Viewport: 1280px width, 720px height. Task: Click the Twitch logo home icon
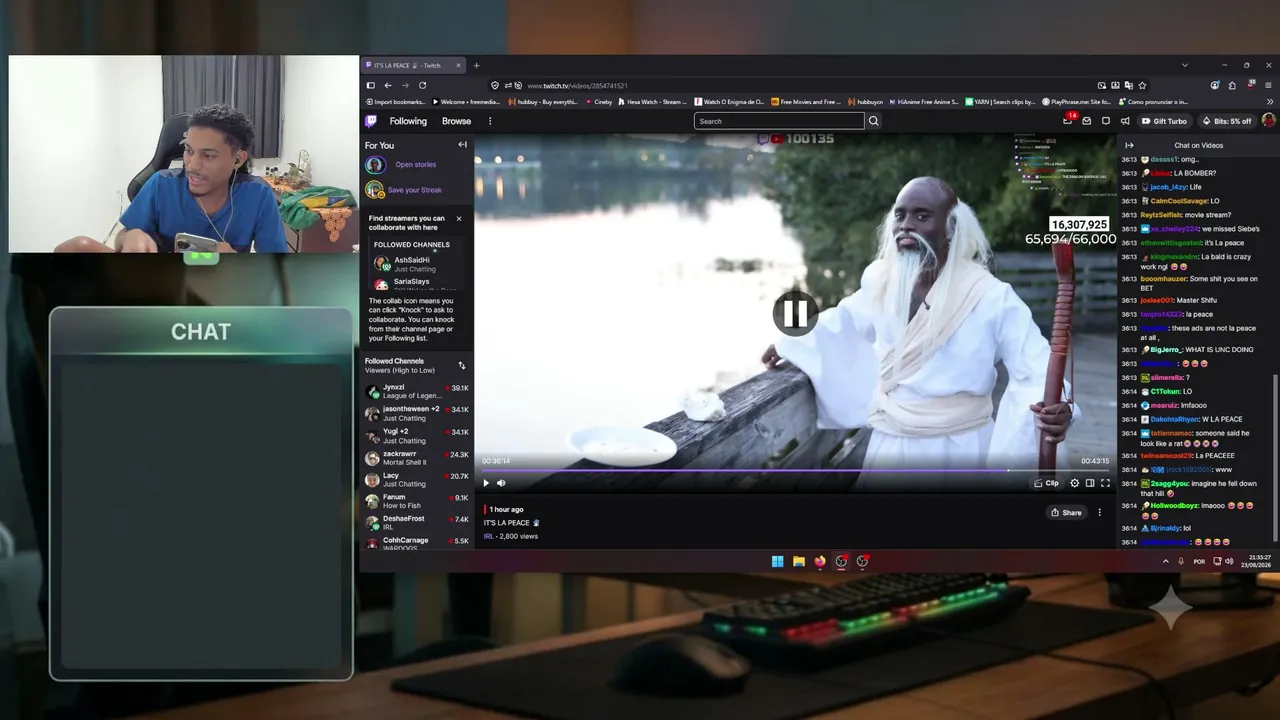tap(371, 121)
